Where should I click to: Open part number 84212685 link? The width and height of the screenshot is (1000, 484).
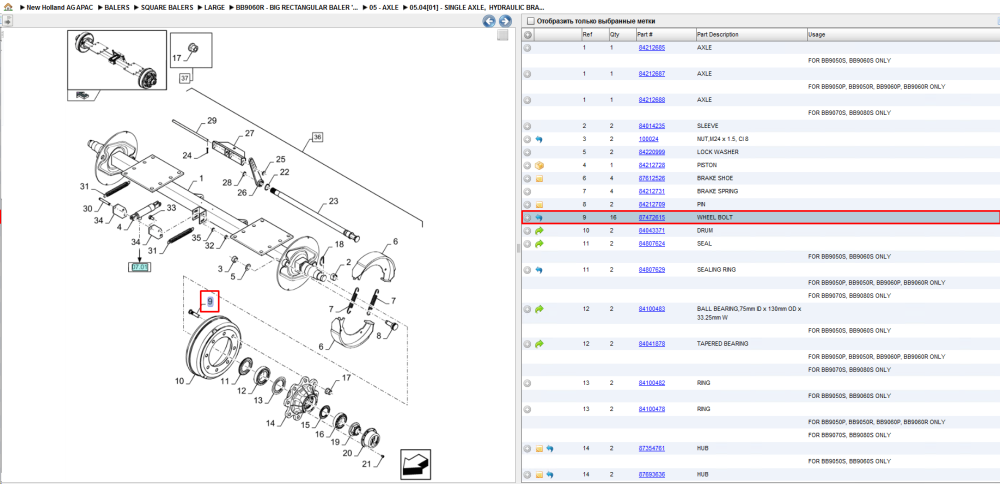tap(652, 48)
